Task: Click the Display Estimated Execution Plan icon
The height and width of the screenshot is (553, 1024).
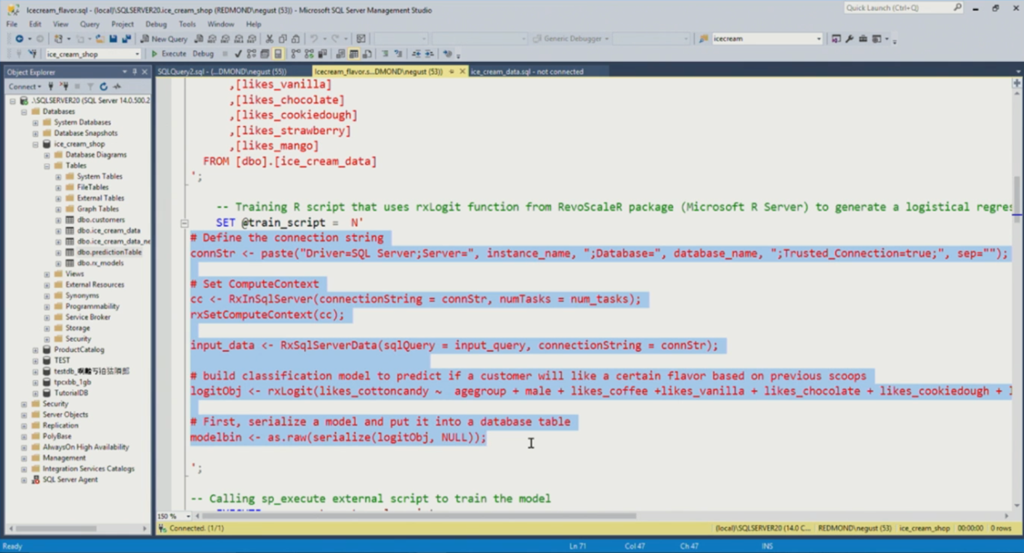Action: (x=251, y=54)
